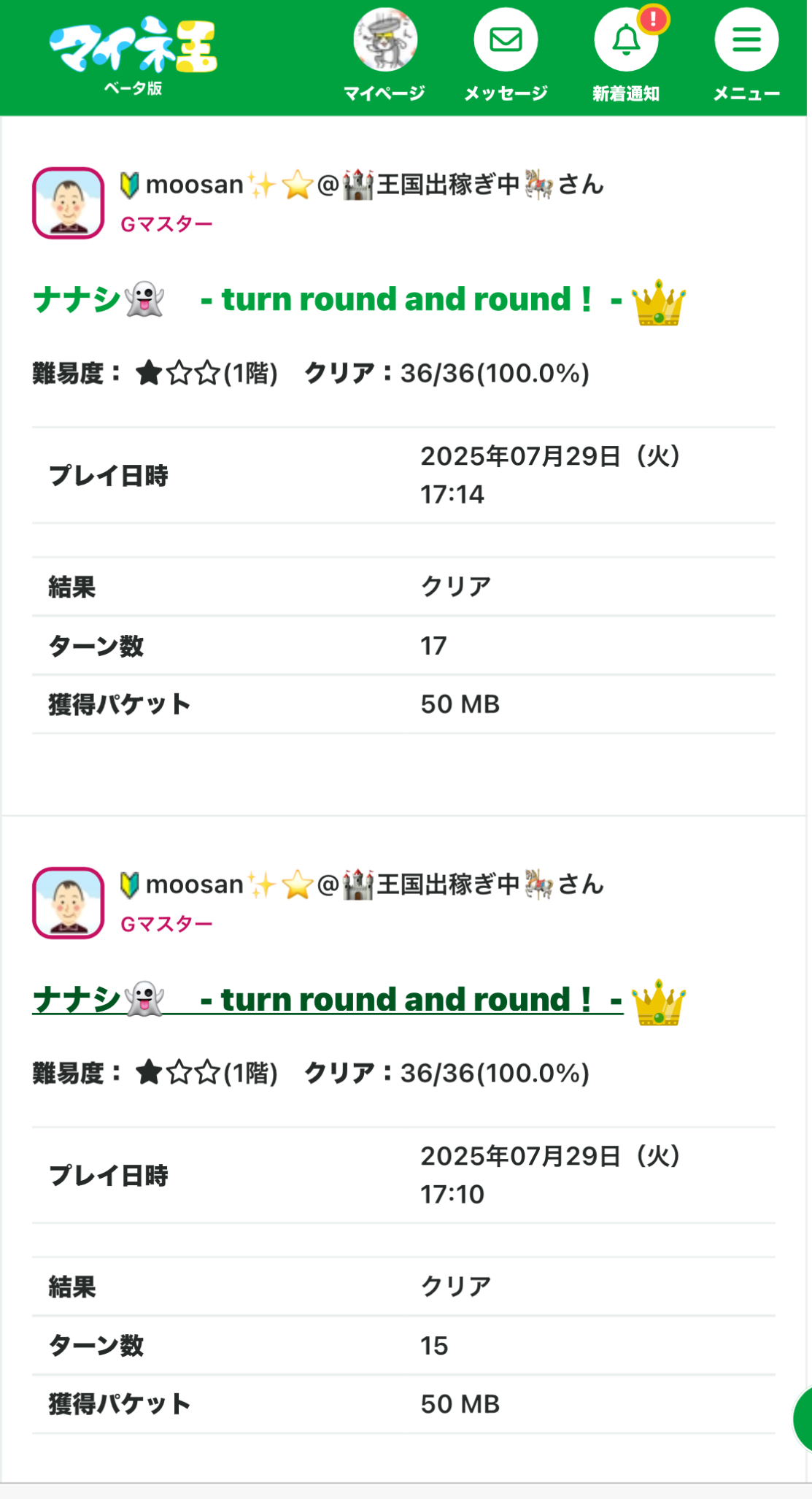Open first moosan username link
The height and width of the screenshot is (1499, 812).
pyautogui.click(x=361, y=185)
